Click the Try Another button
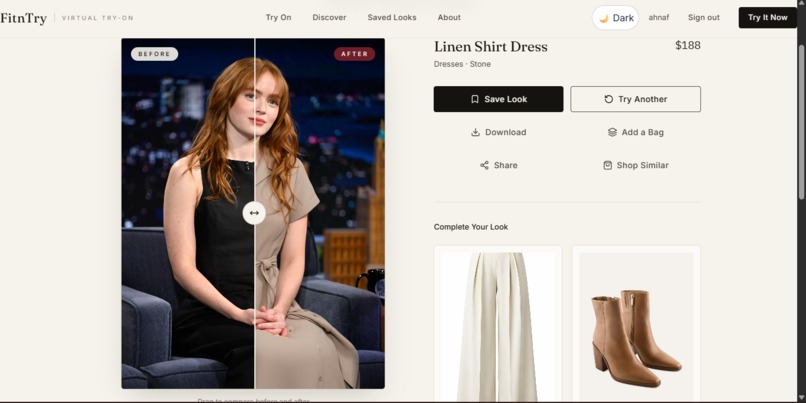The width and height of the screenshot is (806, 403). [635, 99]
